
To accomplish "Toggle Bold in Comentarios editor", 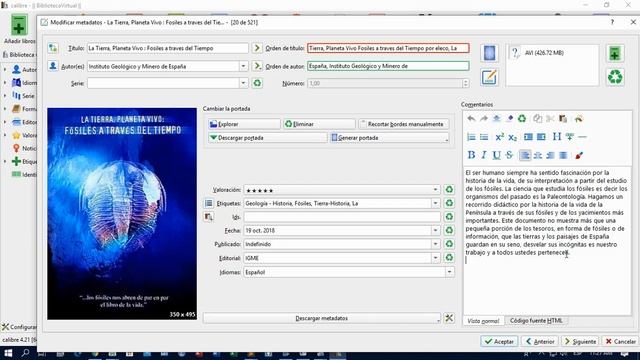I will point(471,155).
